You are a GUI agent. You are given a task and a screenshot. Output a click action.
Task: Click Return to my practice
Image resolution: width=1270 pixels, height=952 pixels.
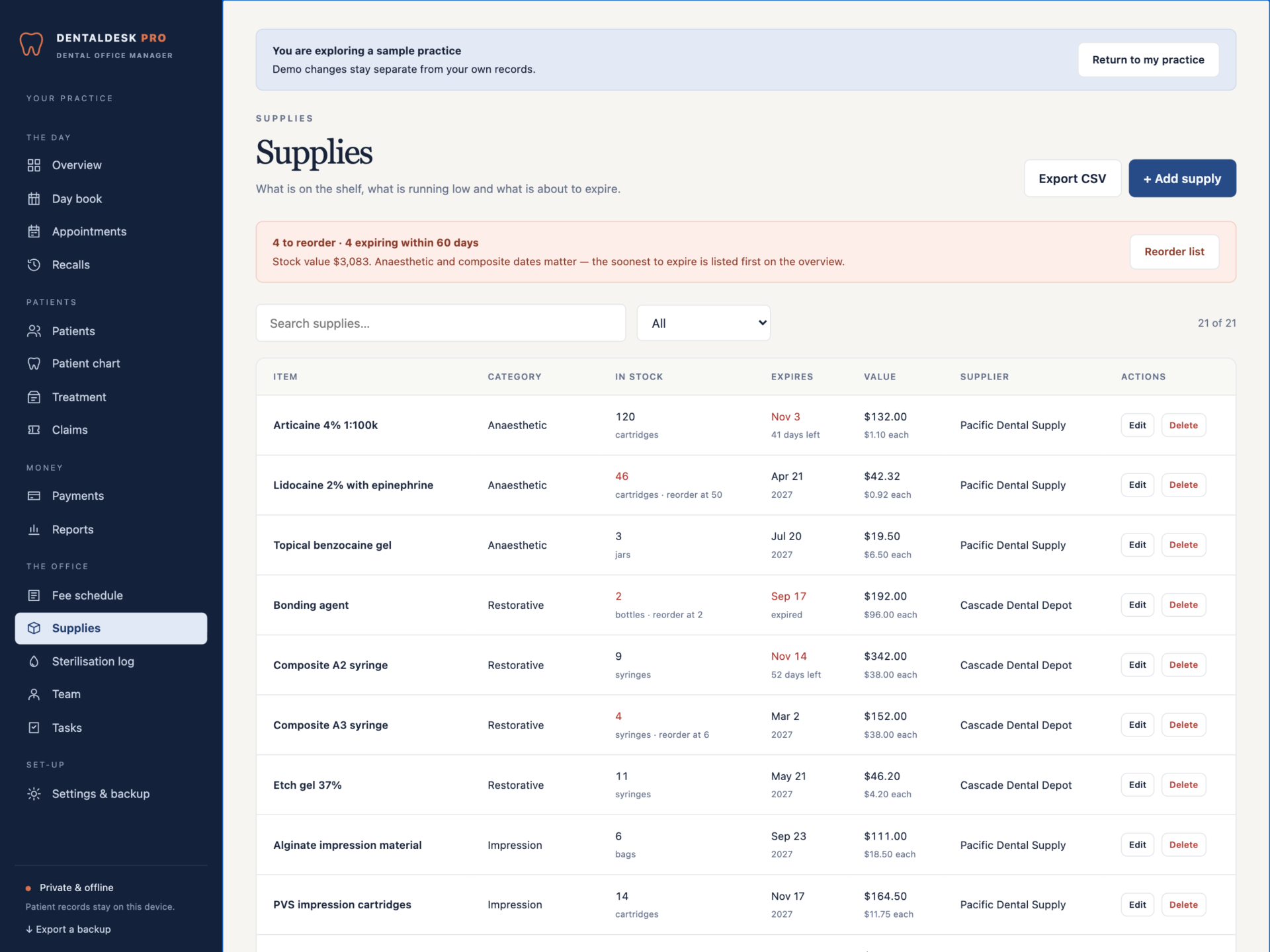pyautogui.click(x=1148, y=59)
